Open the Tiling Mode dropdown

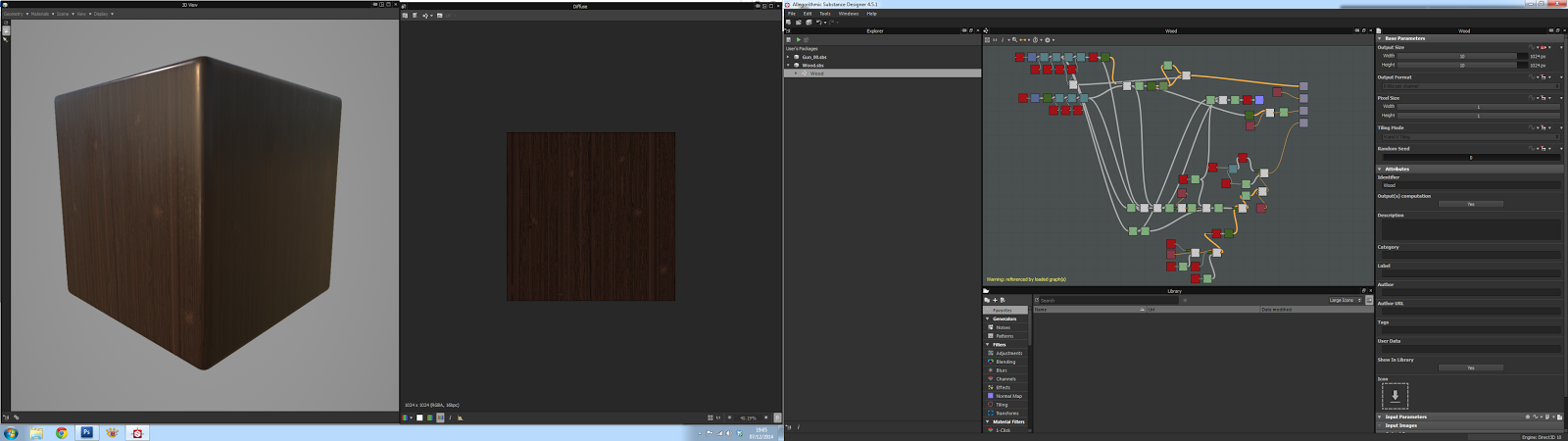[1469, 136]
